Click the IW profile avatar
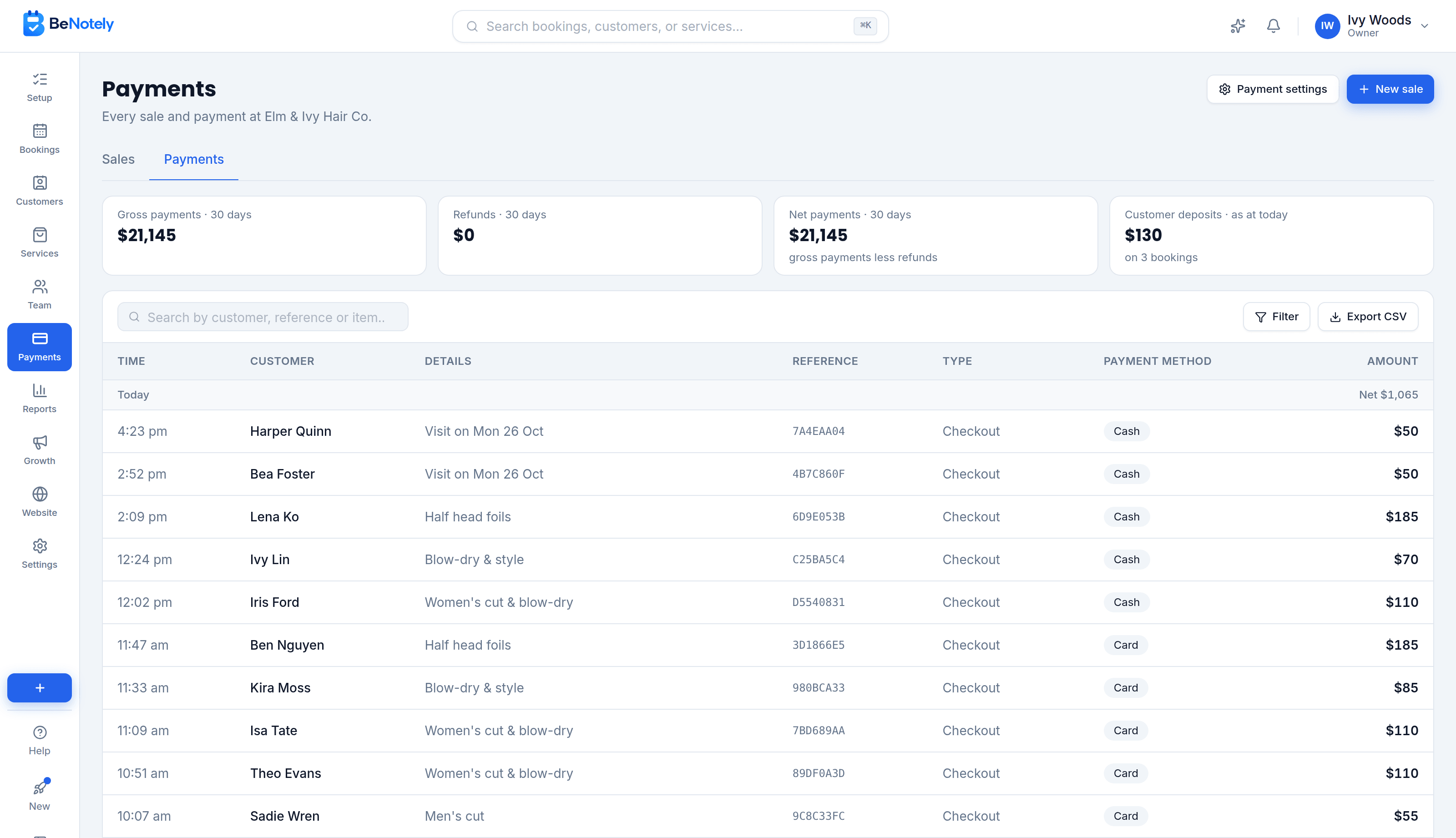Viewport: 1456px width, 838px height. coord(1327,26)
